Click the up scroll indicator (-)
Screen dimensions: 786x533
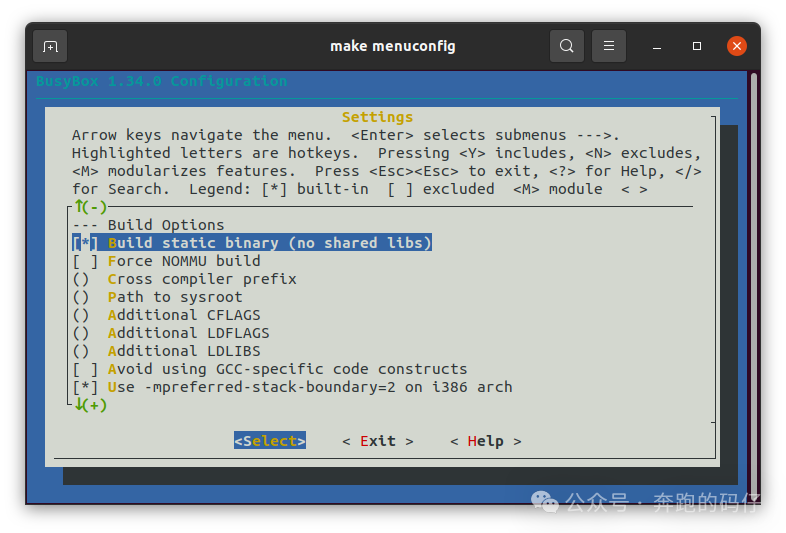91,207
